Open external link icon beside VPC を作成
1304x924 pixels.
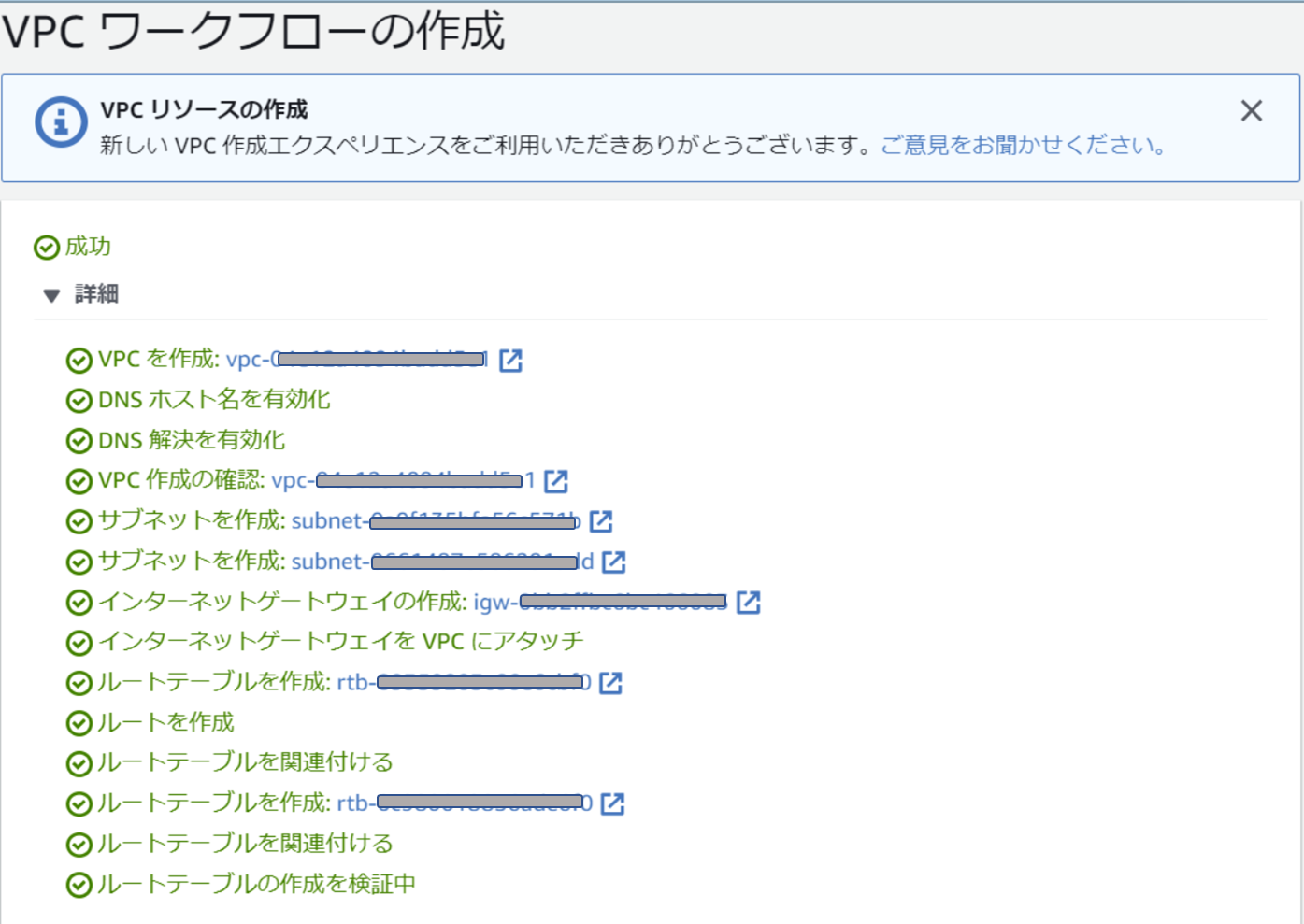coord(510,361)
